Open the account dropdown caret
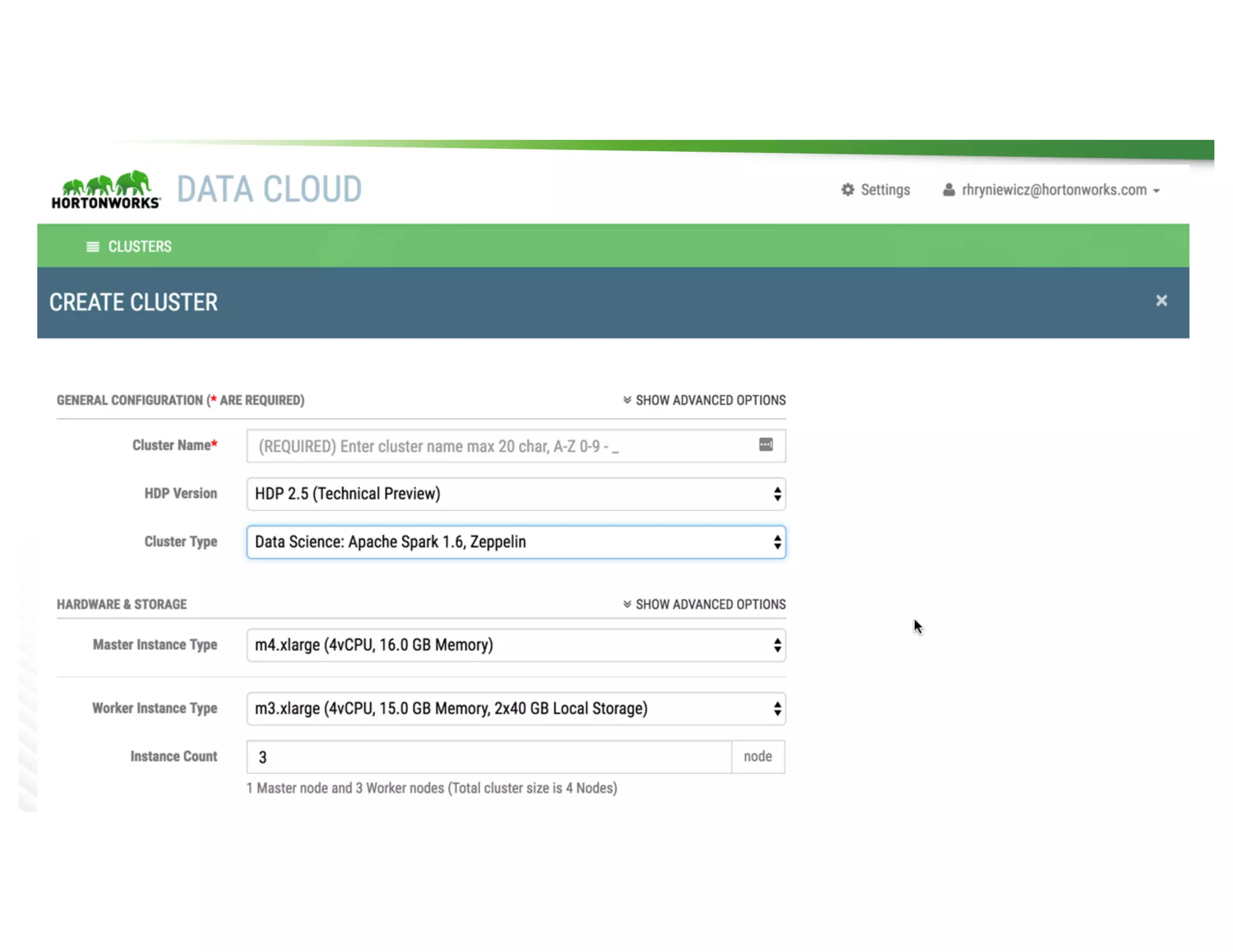1233x952 pixels. 1157,191
